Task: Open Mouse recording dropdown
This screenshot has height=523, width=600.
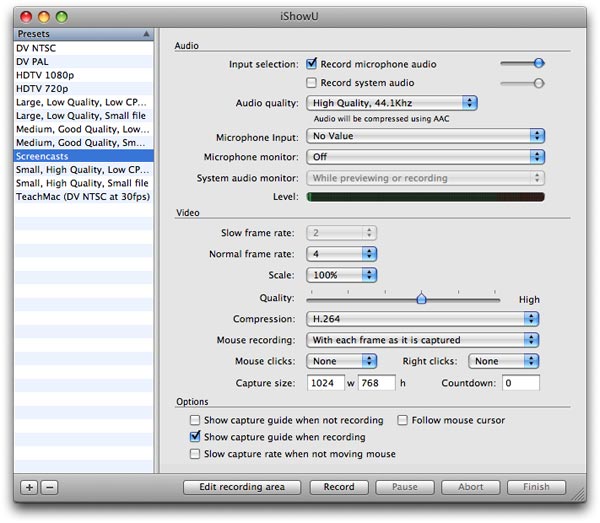Action: click(x=422, y=340)
